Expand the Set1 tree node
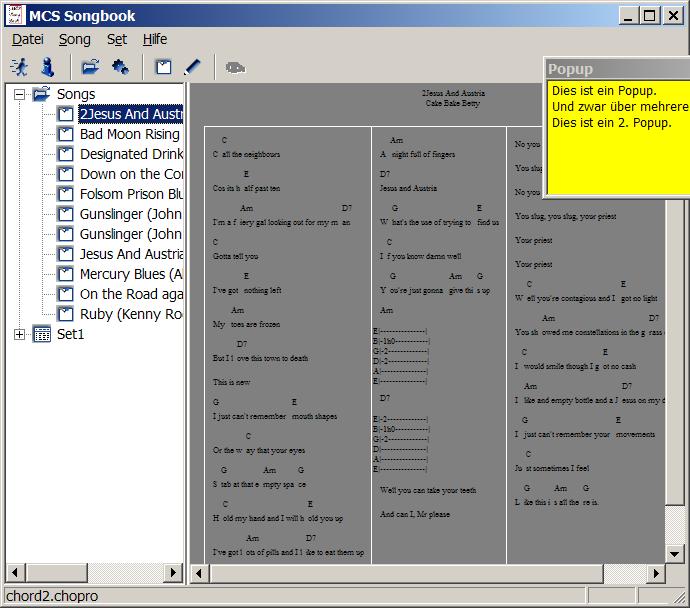Screen dimensions: 690x608 (x=19, y=334)
